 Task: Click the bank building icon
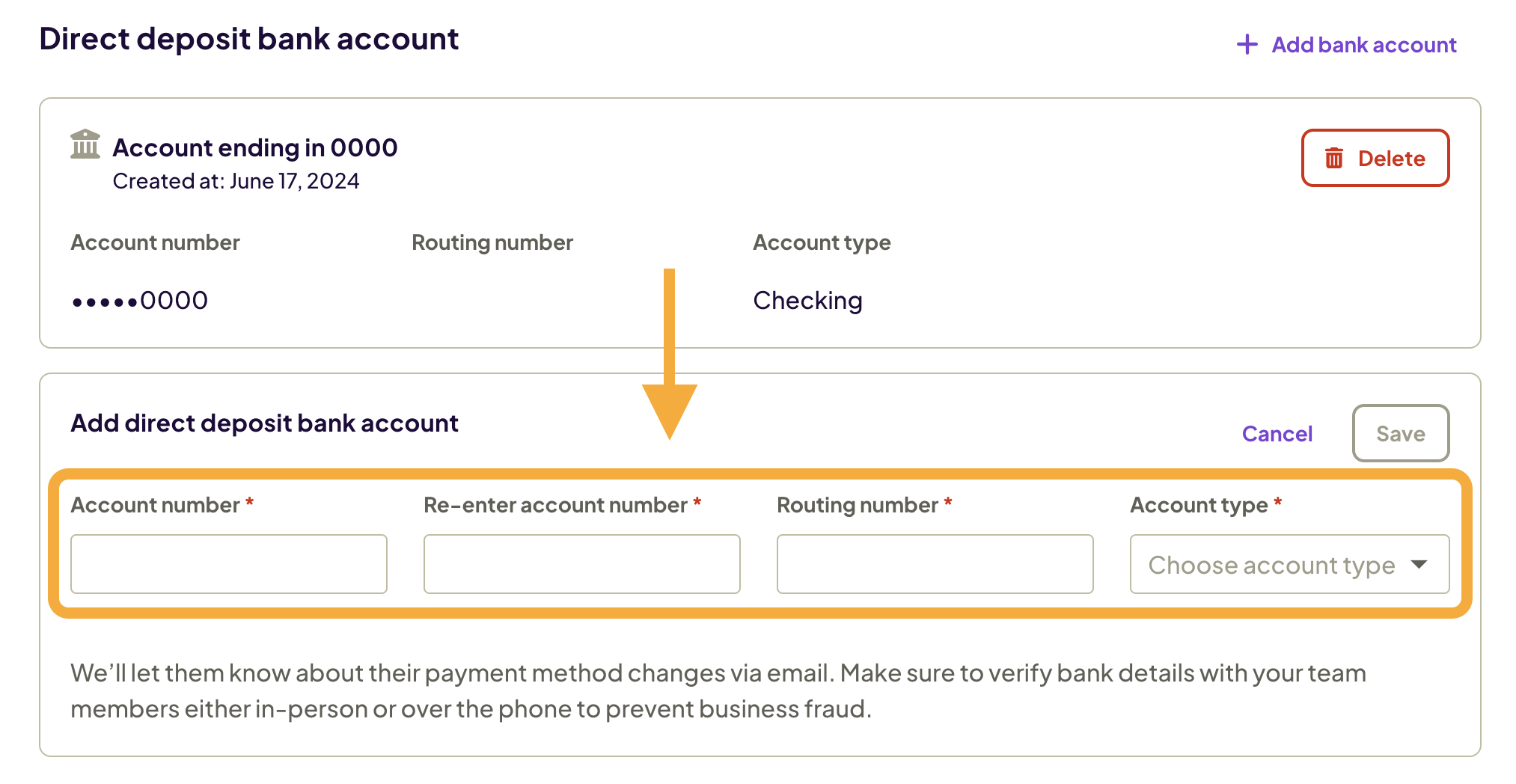(85, 144)
